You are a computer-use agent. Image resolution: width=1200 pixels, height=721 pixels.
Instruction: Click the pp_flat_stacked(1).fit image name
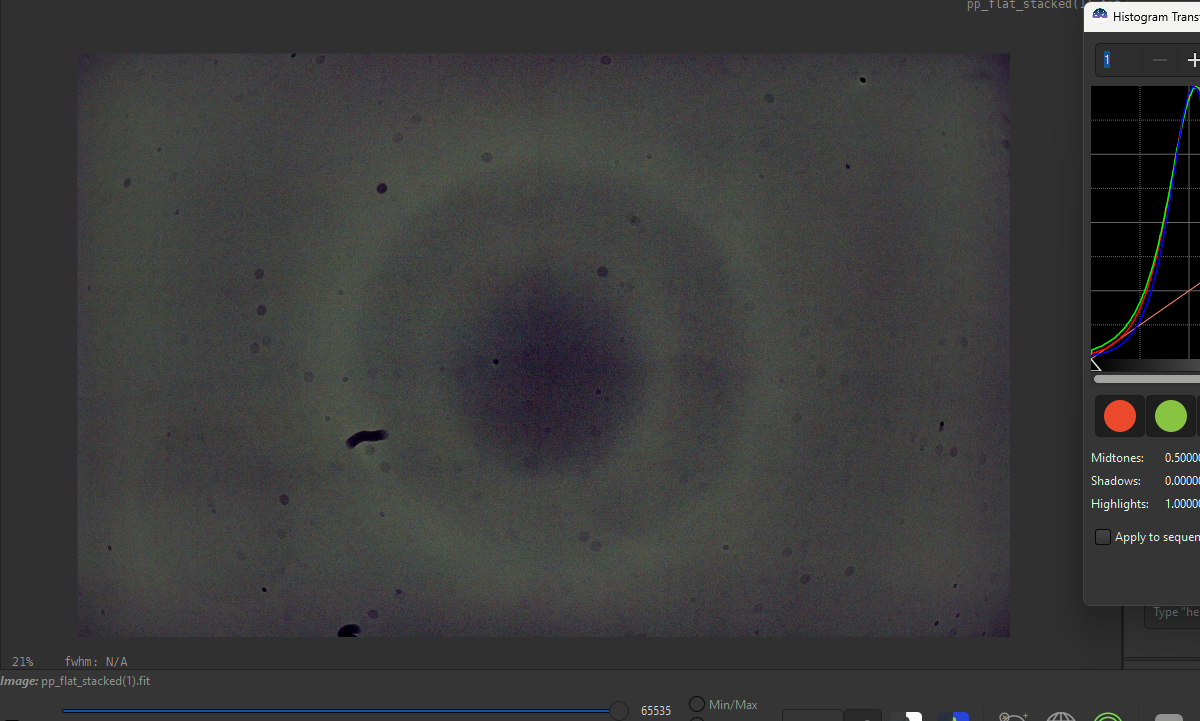[x=95, y=681]
